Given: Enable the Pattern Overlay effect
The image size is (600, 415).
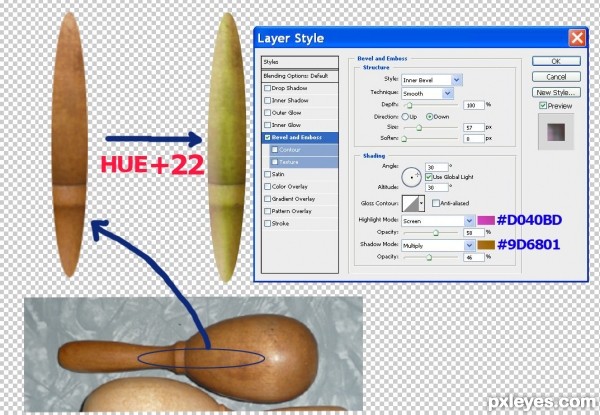Looking at the screenshot, I should (x=267, y=211).
